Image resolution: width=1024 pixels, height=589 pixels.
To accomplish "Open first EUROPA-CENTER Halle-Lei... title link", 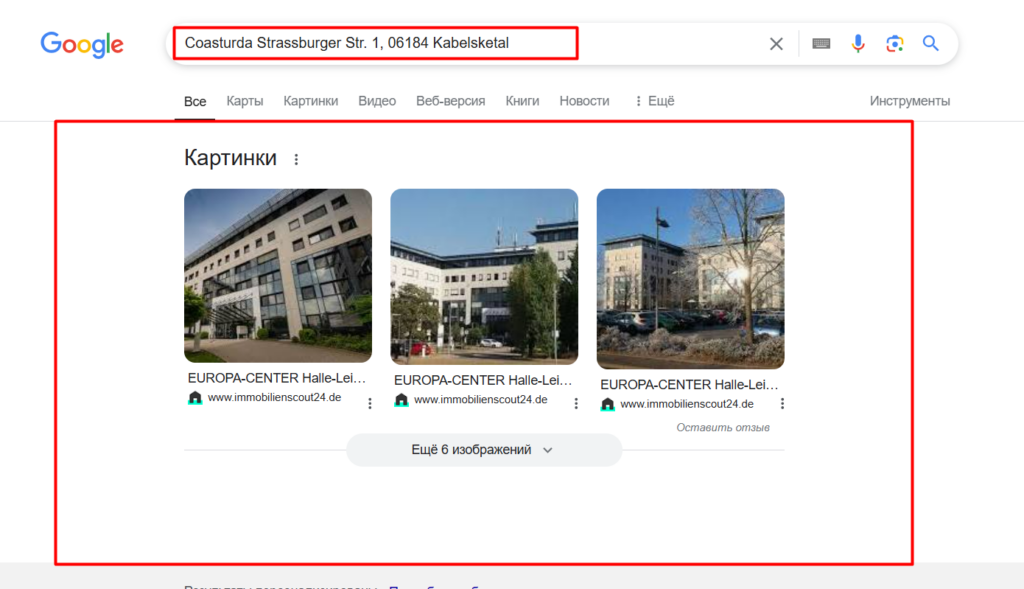I will click(x=277, y=378).
